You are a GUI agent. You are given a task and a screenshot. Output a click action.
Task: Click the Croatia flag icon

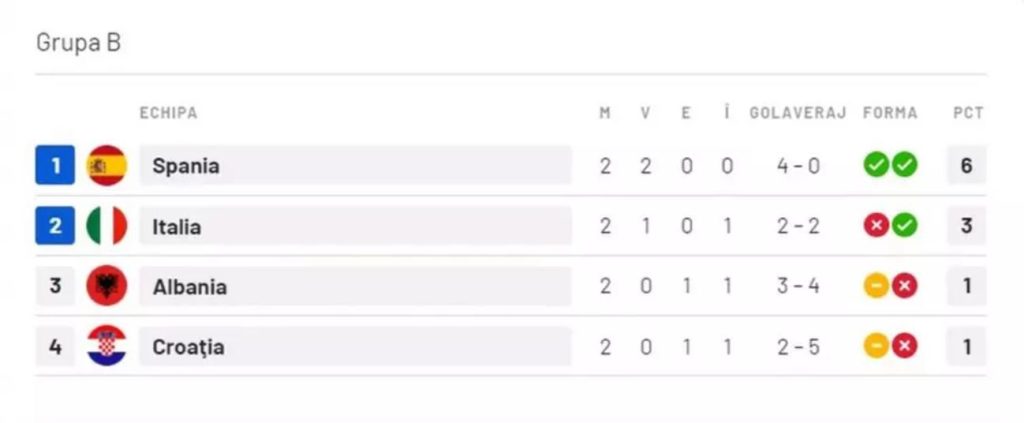[106, 346]
